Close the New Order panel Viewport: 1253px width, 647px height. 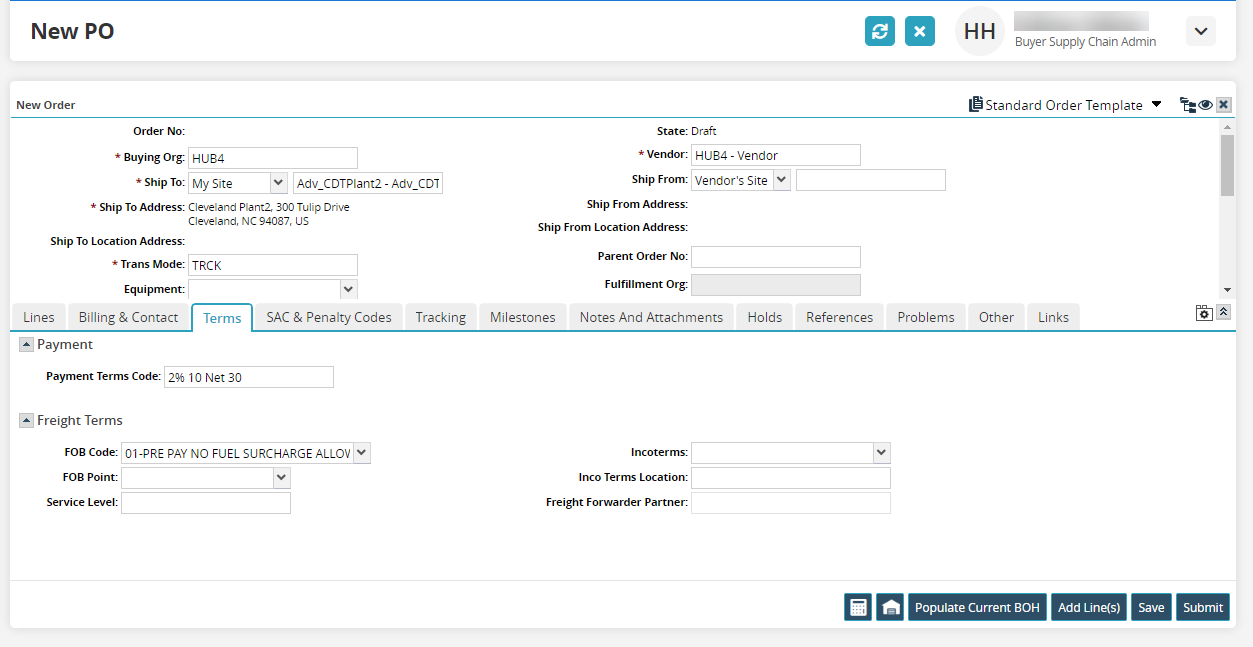pos(1223,105)
